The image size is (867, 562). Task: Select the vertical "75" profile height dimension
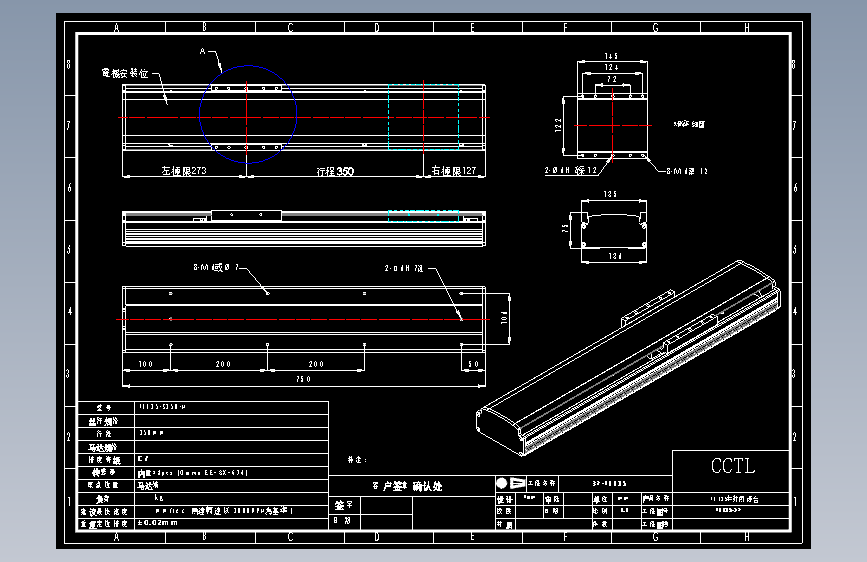pyautogui.click(x=565, y=228)
